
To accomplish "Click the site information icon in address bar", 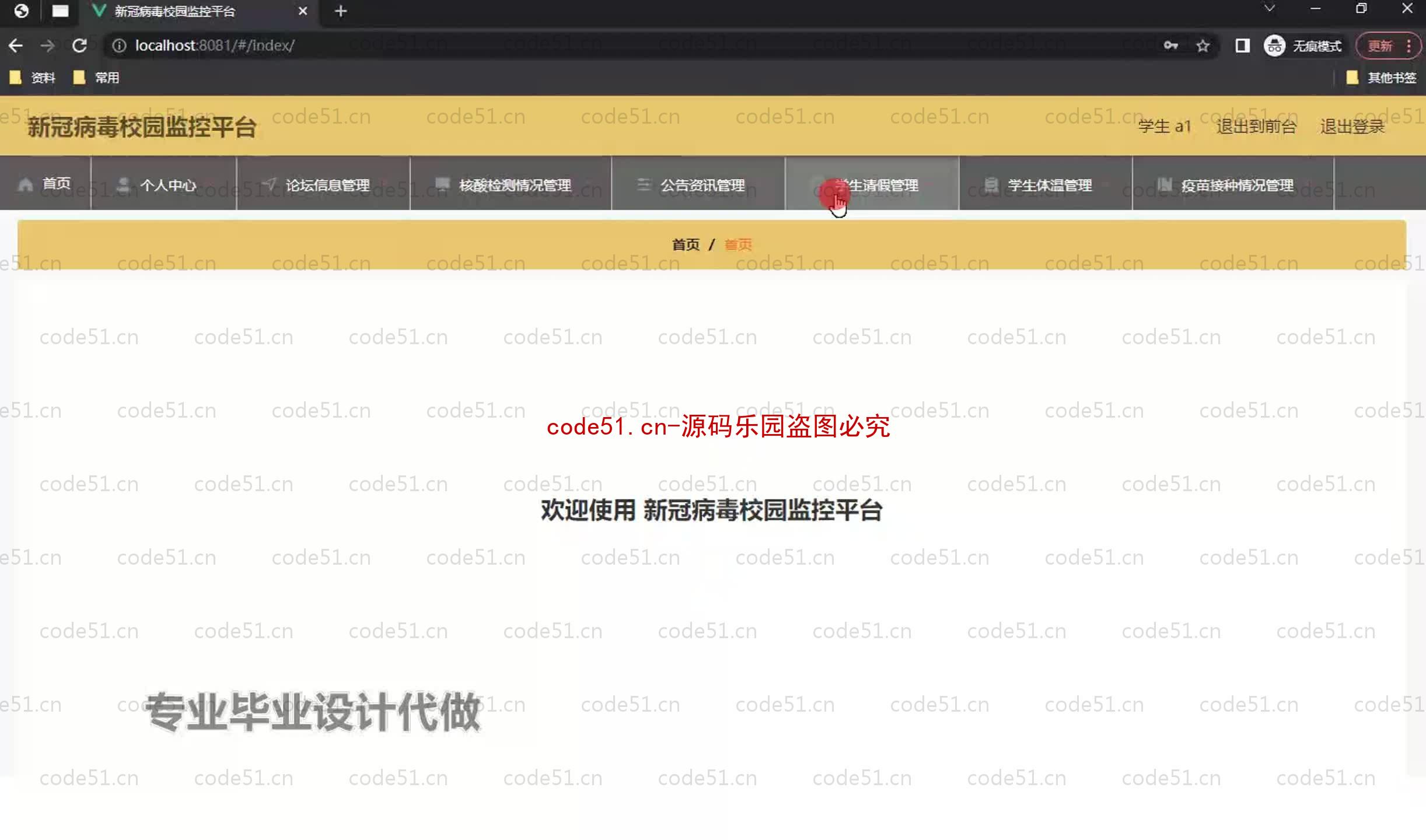I will (x=119, y=45).
